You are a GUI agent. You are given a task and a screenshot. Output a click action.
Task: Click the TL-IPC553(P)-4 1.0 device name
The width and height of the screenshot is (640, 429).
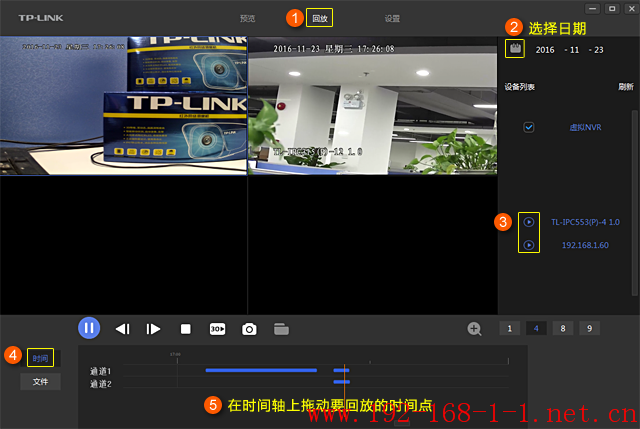[585, 222]
